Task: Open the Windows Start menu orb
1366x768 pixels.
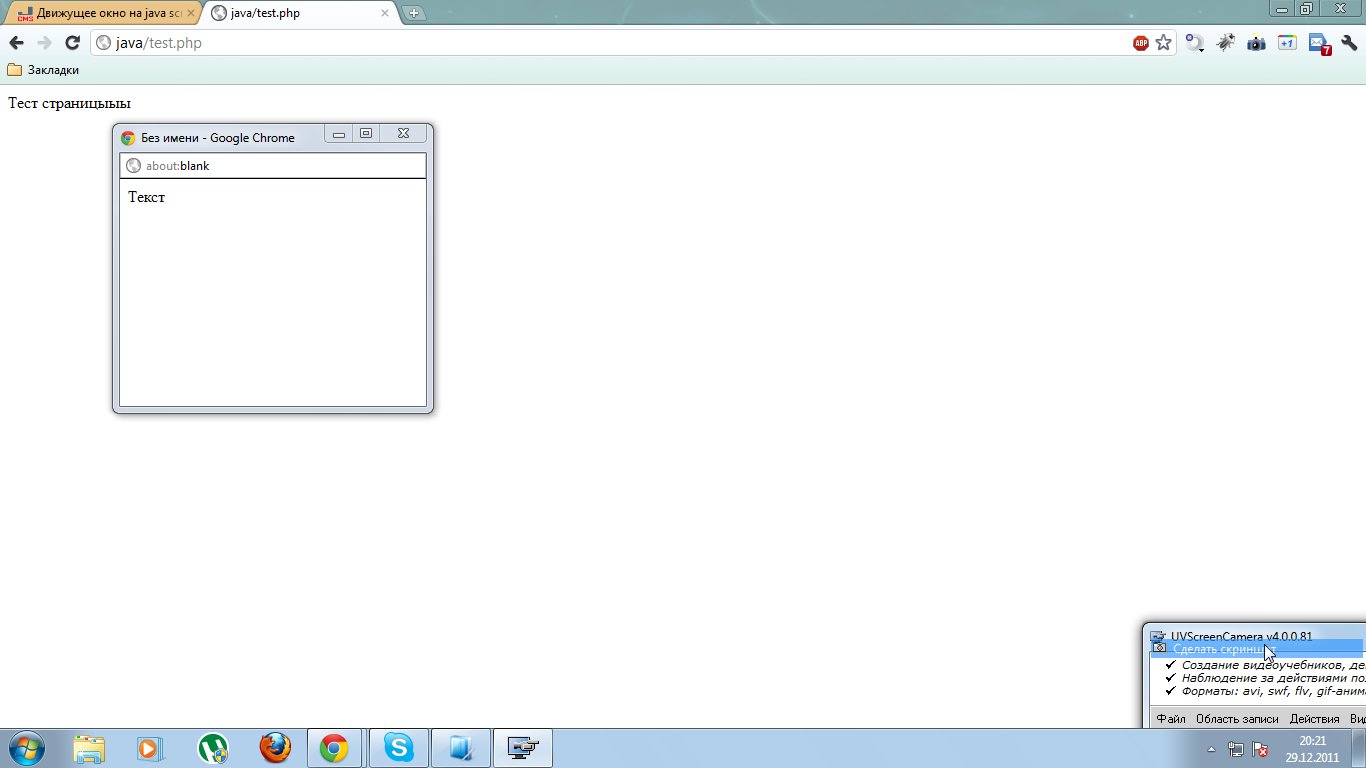Action: point(25,748)
